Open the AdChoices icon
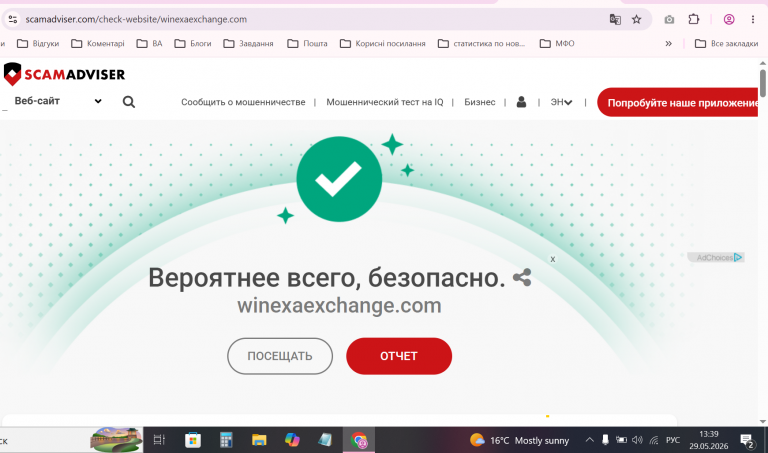Image resolution: width=768 pixels, height=453 pixels. click(x=738, y=257)
